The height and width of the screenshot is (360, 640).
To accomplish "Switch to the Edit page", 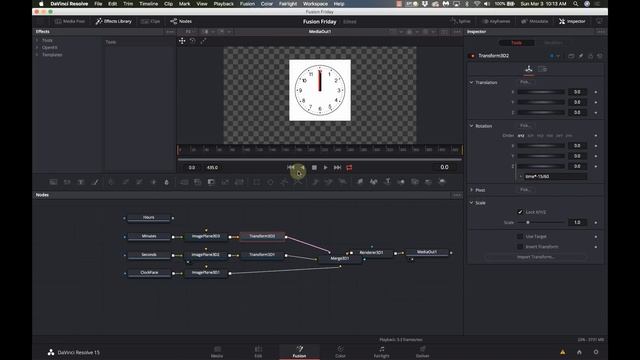I will (x=258, y=351).
